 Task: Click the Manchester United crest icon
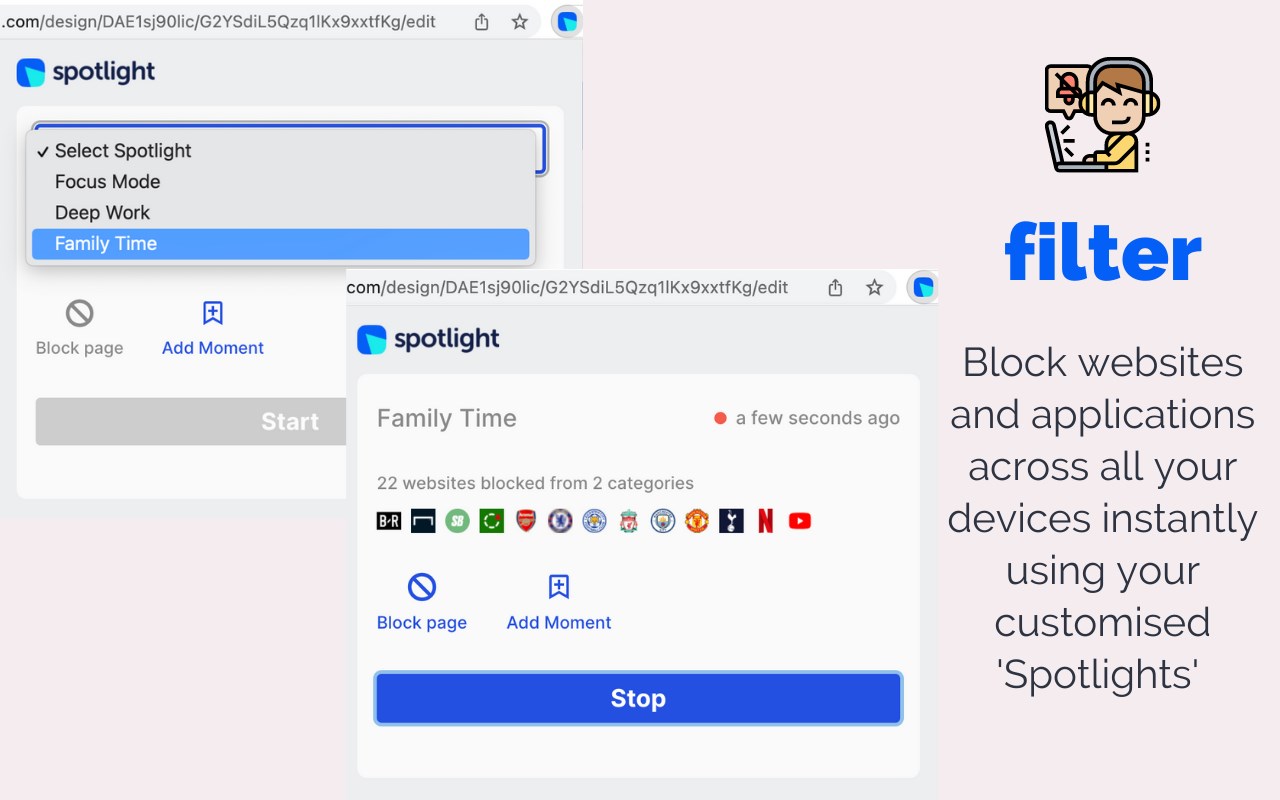697,521
